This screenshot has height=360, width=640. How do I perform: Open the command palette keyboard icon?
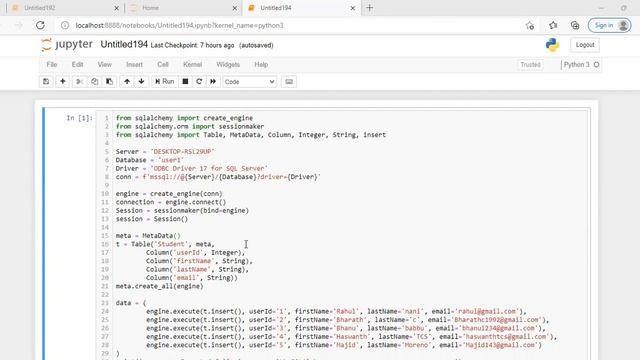[289, 82]
